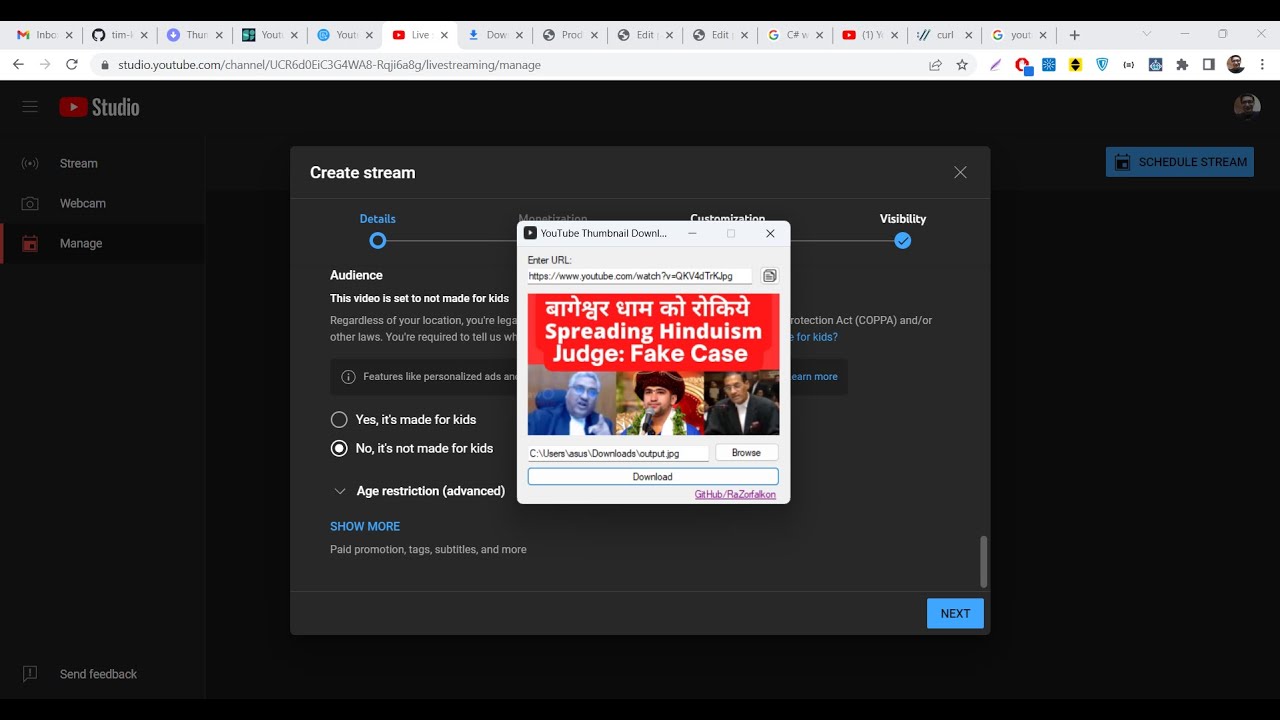Viewport: 1280px width, 720px height.
Task: Open the Webcam section in sidebar
Action: click(82, 203)
